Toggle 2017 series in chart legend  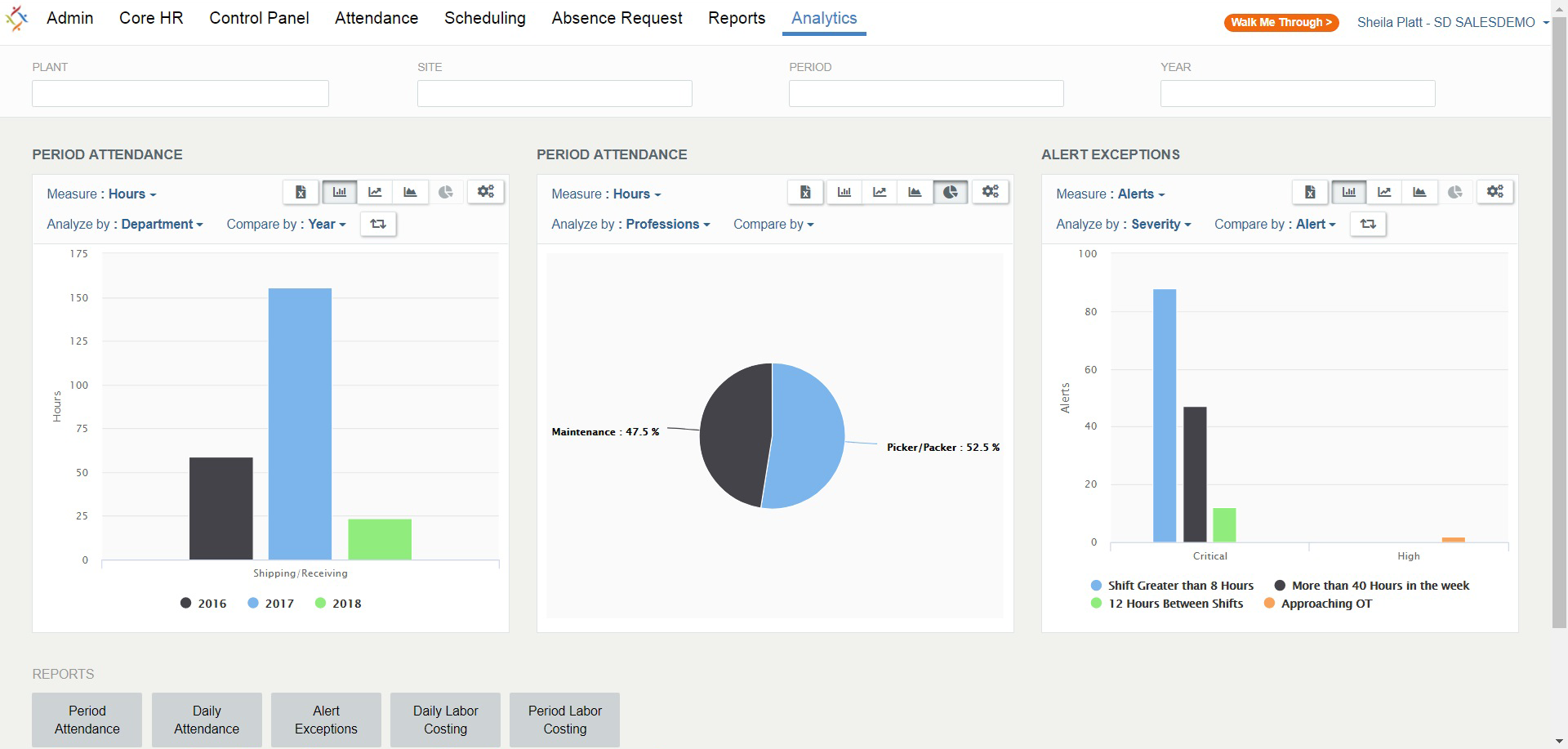click(x=270, y=604)
